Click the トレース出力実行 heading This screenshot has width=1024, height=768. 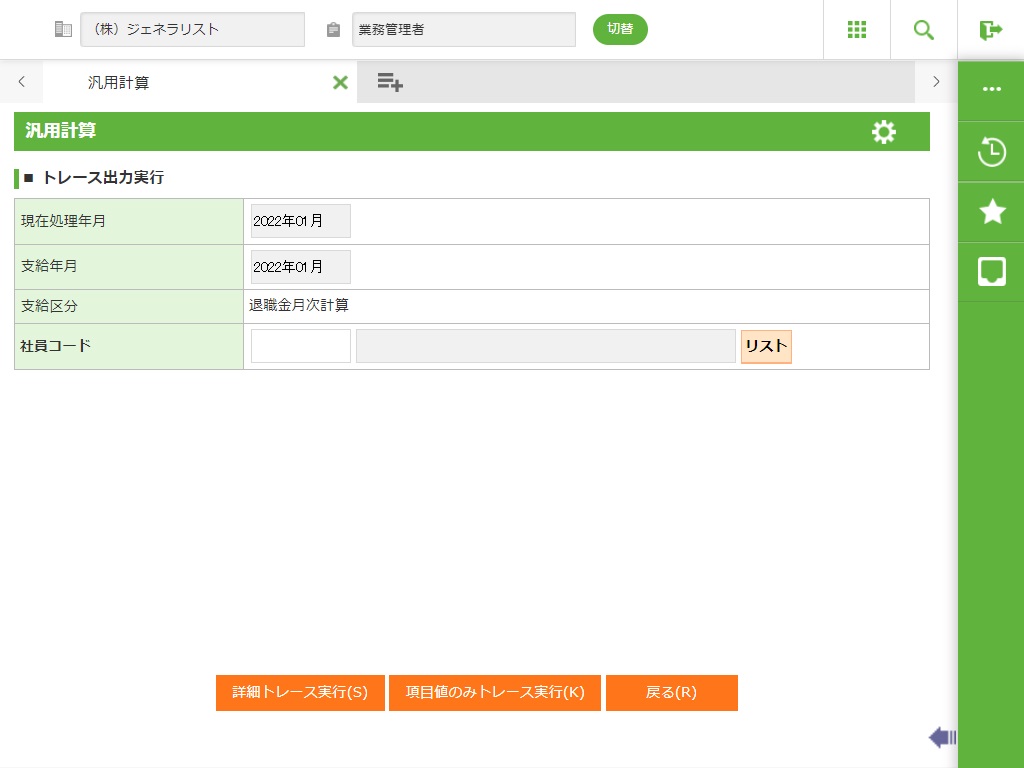point(103,178)
